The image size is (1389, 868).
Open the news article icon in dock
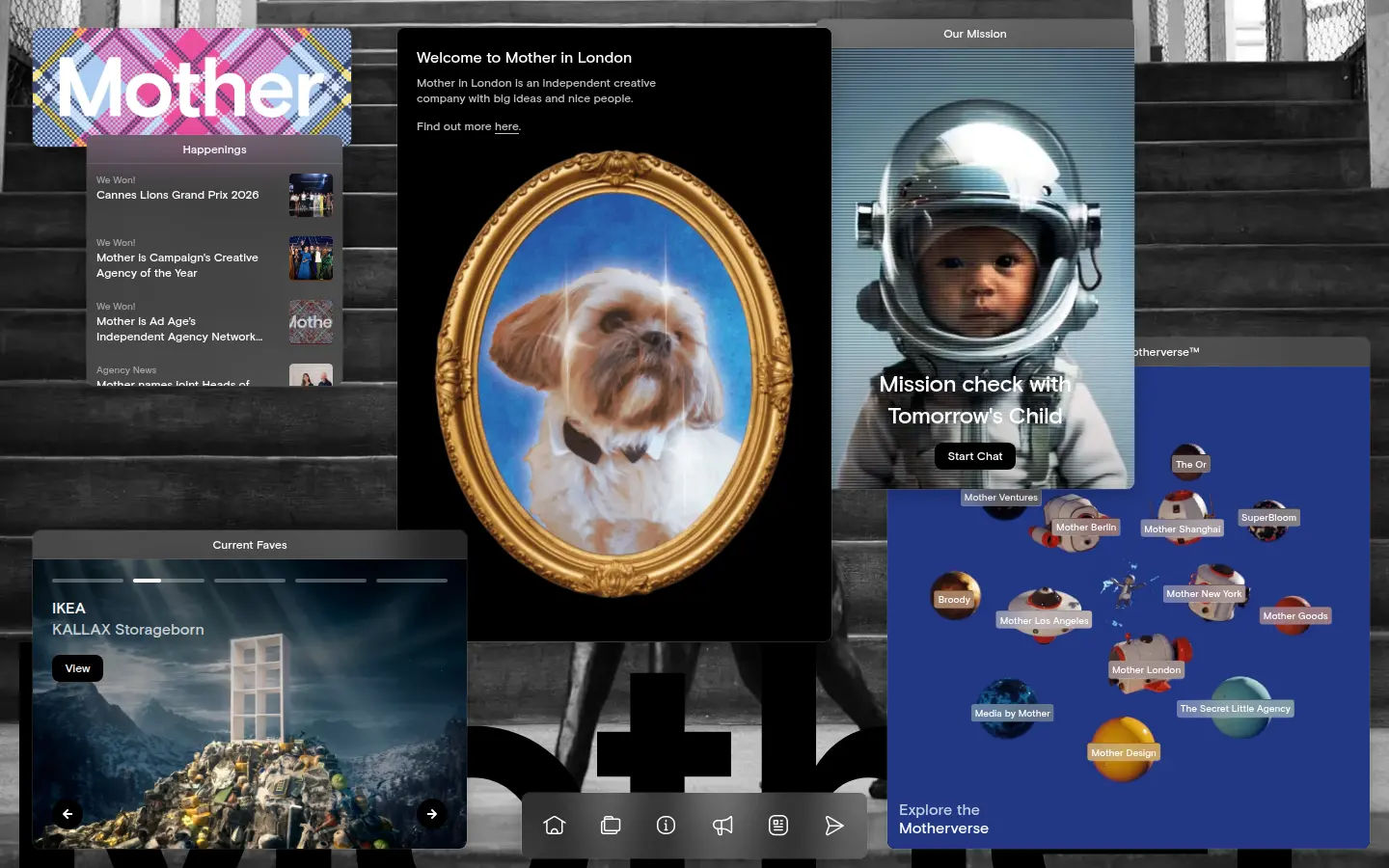[778, 826]
